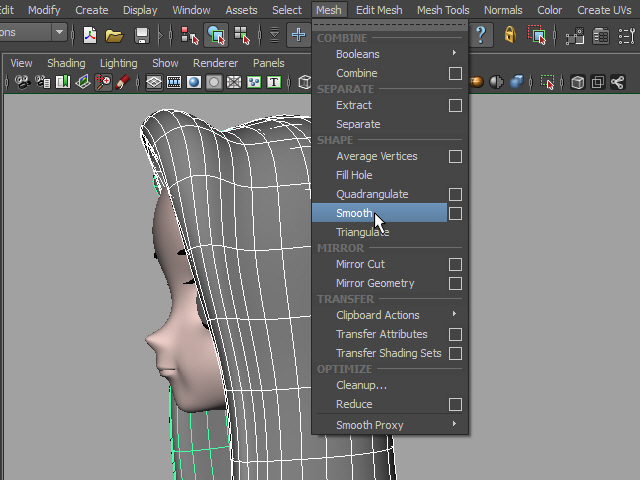This screenshot has width=640, height=480.
Task: Click the open scene folder icon
Action: click(115, 35)
